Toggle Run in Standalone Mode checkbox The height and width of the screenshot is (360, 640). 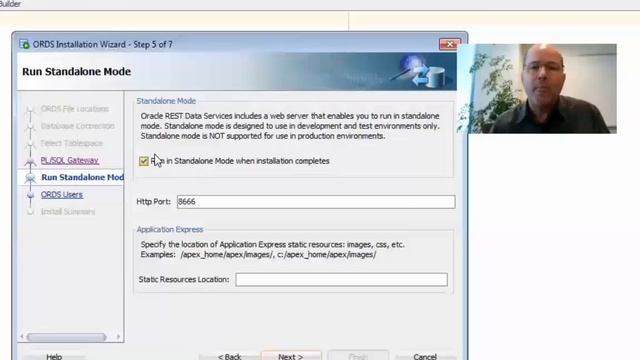(x=144, y=161)
